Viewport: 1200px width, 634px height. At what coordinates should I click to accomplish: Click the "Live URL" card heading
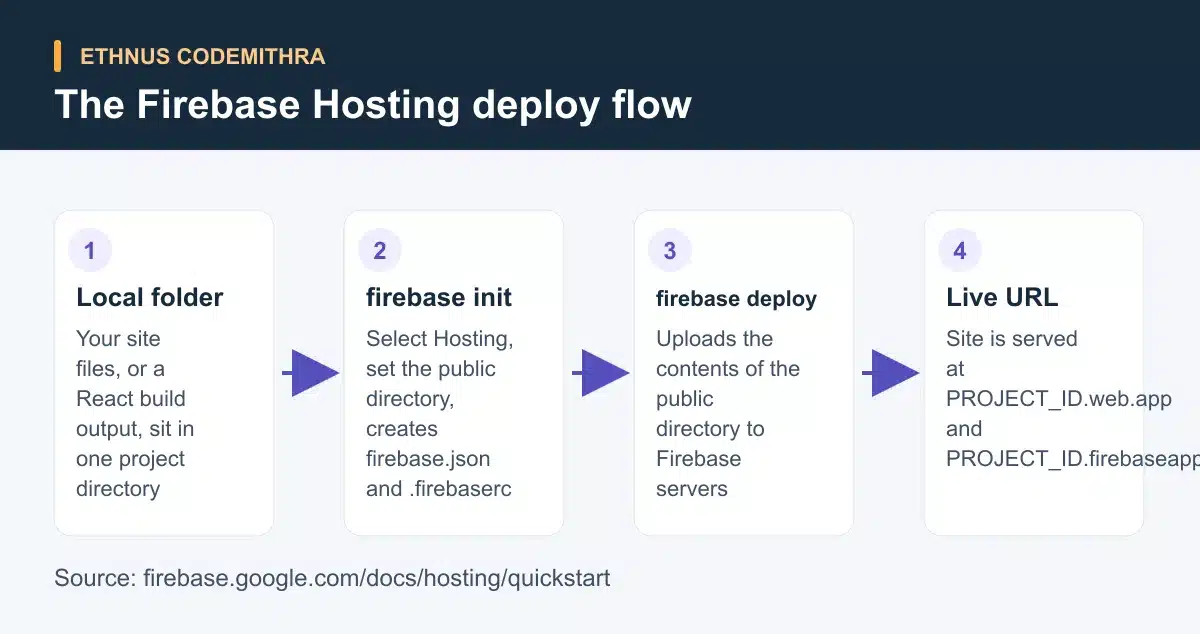pyautogui.click(x=1002, y=297)
